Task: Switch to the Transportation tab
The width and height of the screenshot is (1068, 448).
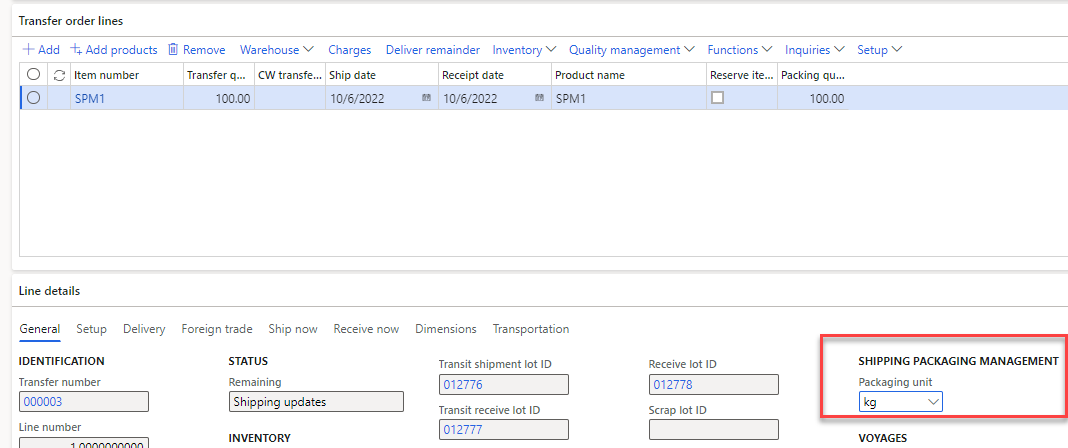Action: click(x=530, y=329)
